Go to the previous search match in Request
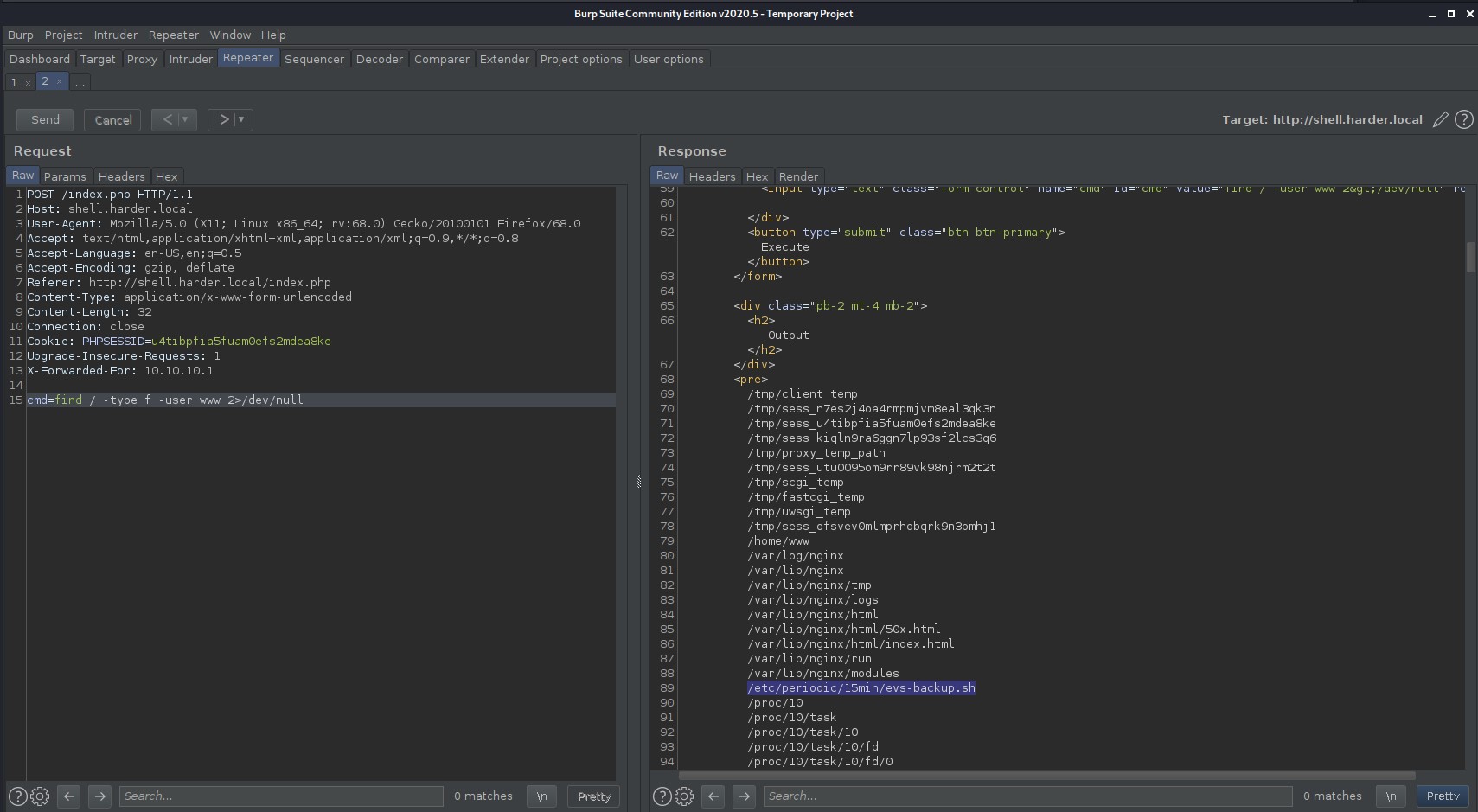The image size is (1478, 812). point(69,796)
